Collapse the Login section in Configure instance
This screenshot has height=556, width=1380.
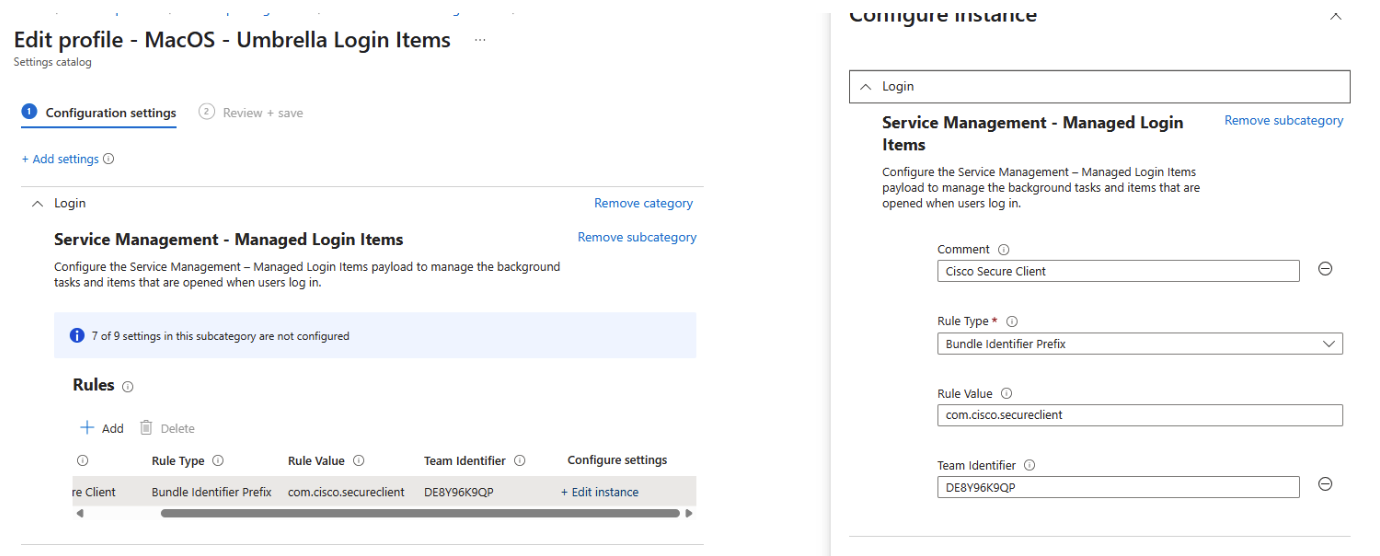(x=866, y=87)
